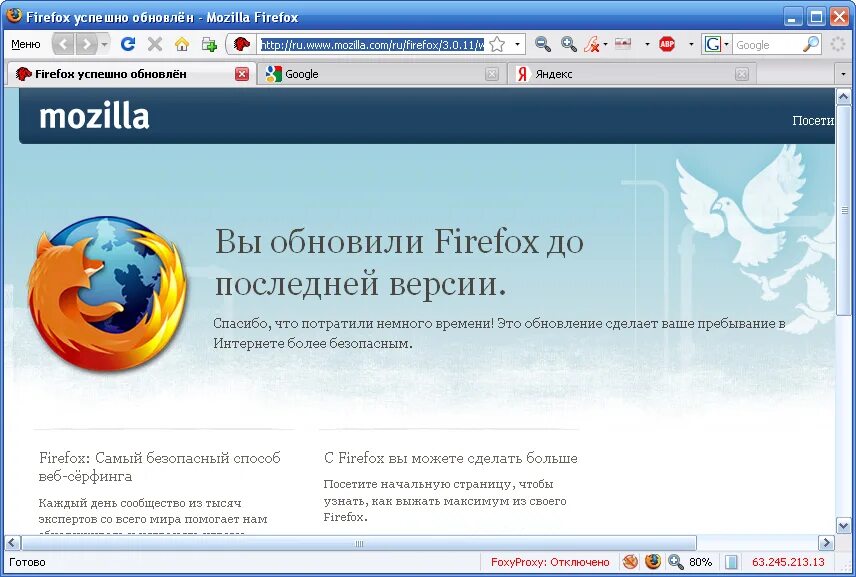Click the vertical scrollbar down arrow
The image size is (856, 577).
843,525
